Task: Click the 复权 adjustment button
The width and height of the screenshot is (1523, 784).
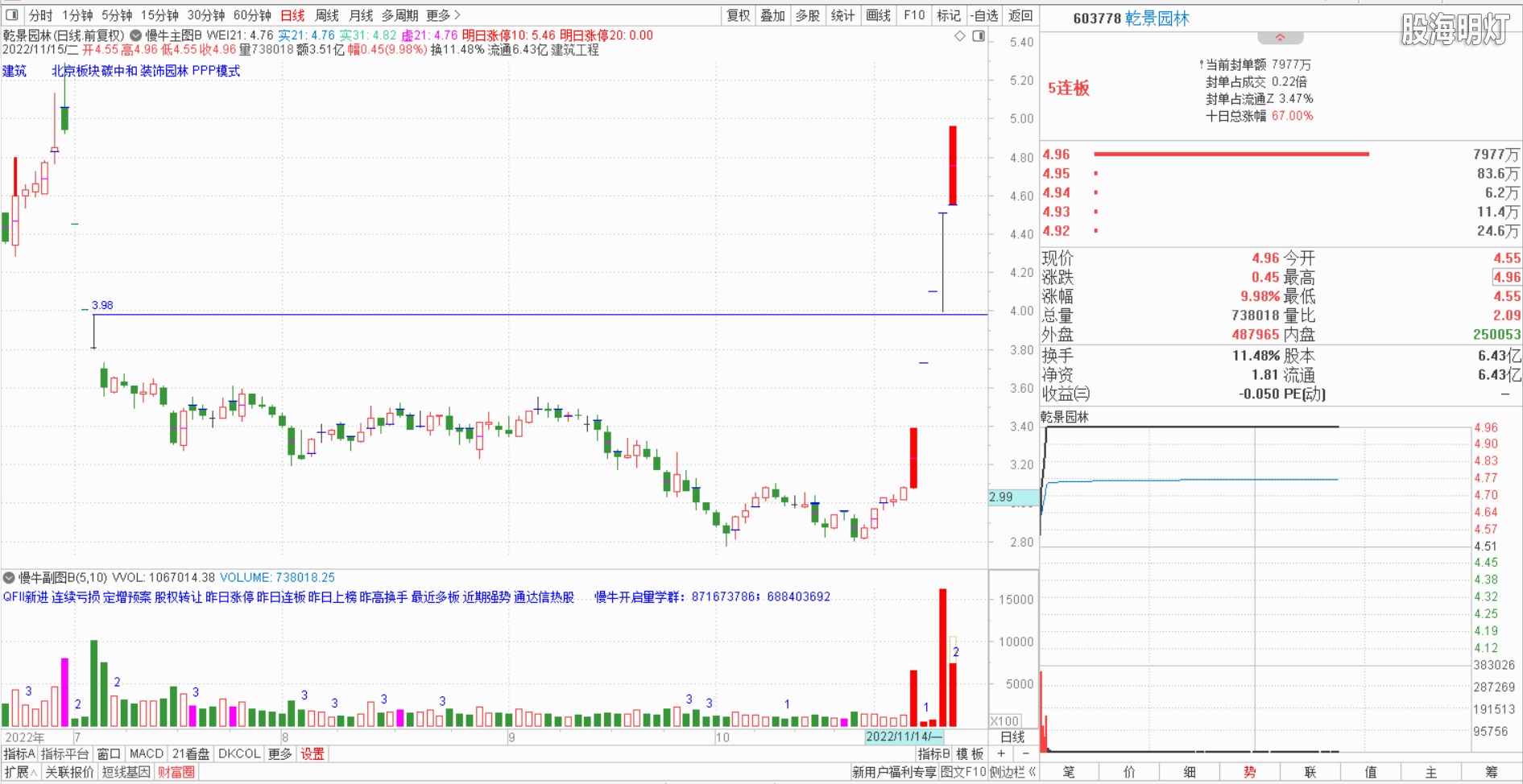Action: click(739, 15)
